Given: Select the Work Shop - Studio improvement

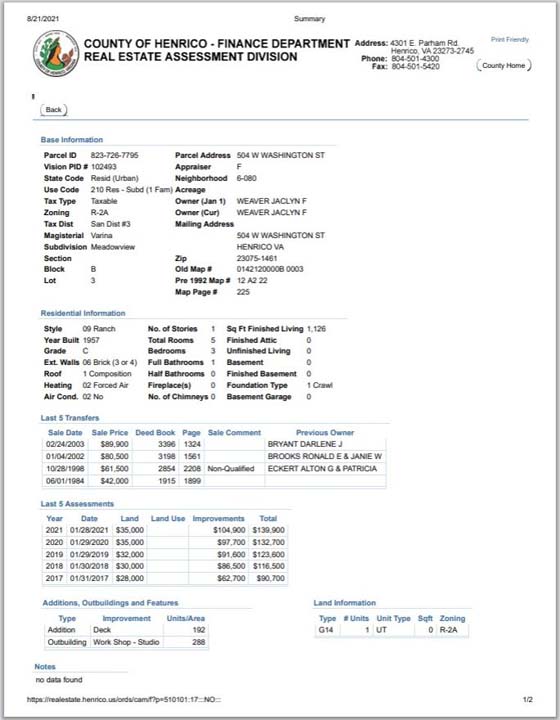Looking at the screenshot, I should tap(126, 642).
